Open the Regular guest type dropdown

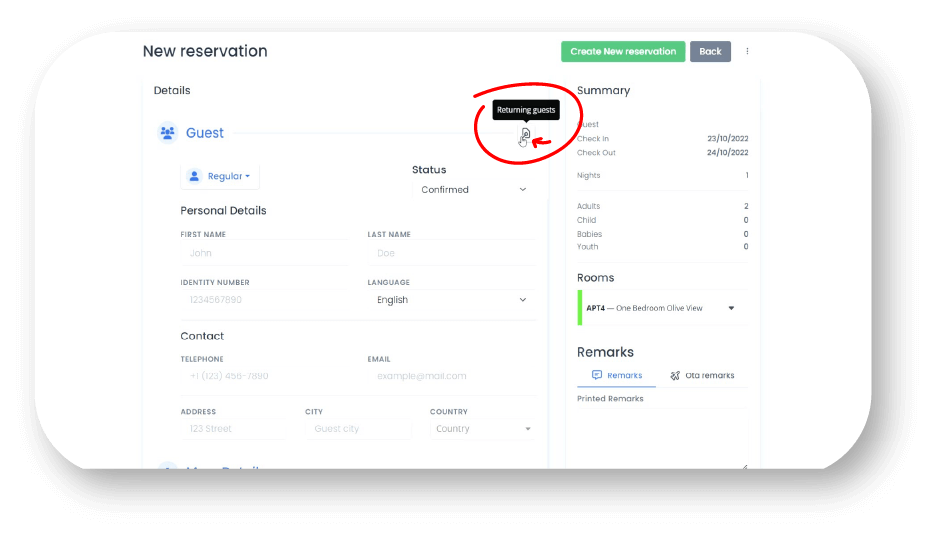click(220, 176)
